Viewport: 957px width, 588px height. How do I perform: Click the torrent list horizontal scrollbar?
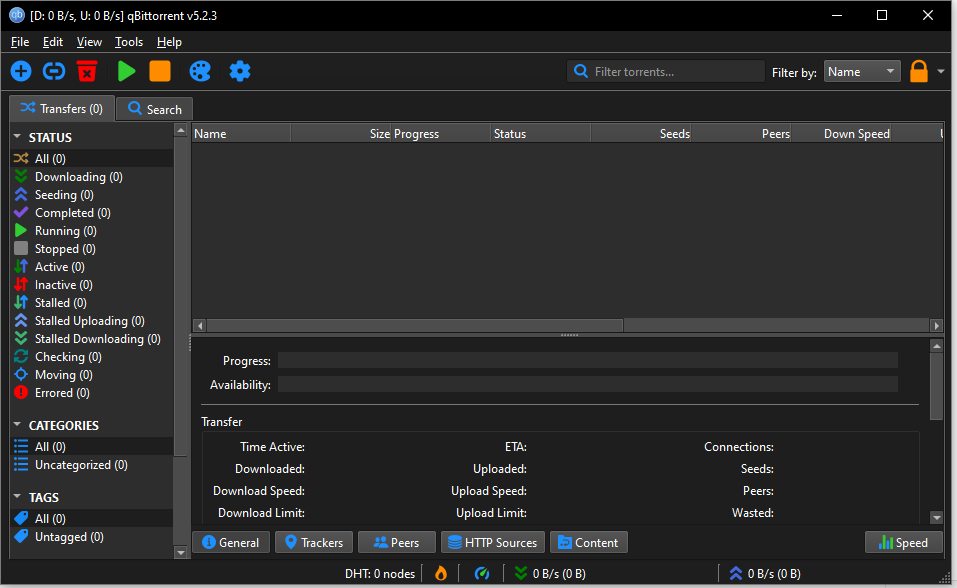[415, 325]
